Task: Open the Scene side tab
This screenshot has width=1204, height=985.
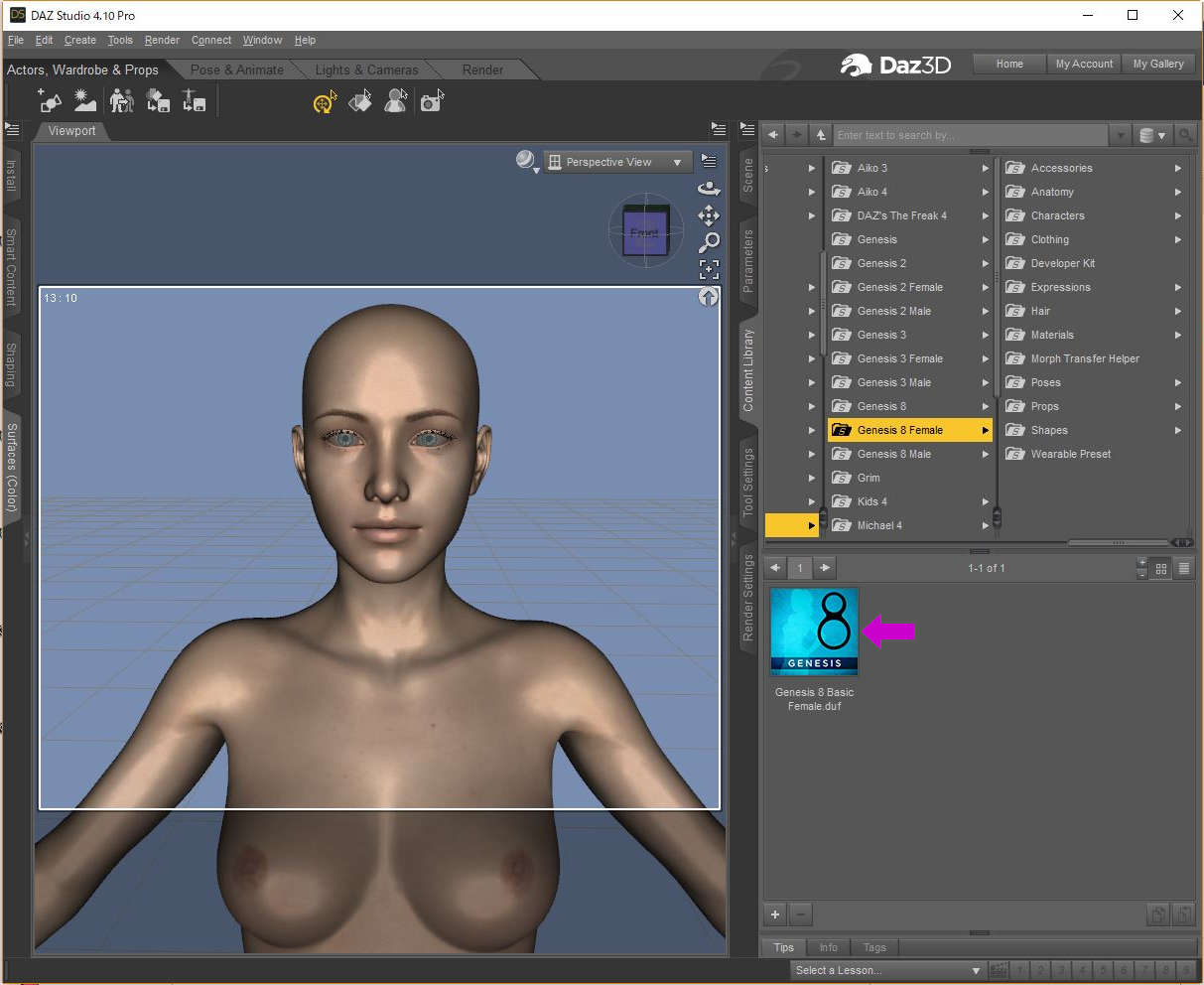Action: pyautogui.click(x=748, y=175)
